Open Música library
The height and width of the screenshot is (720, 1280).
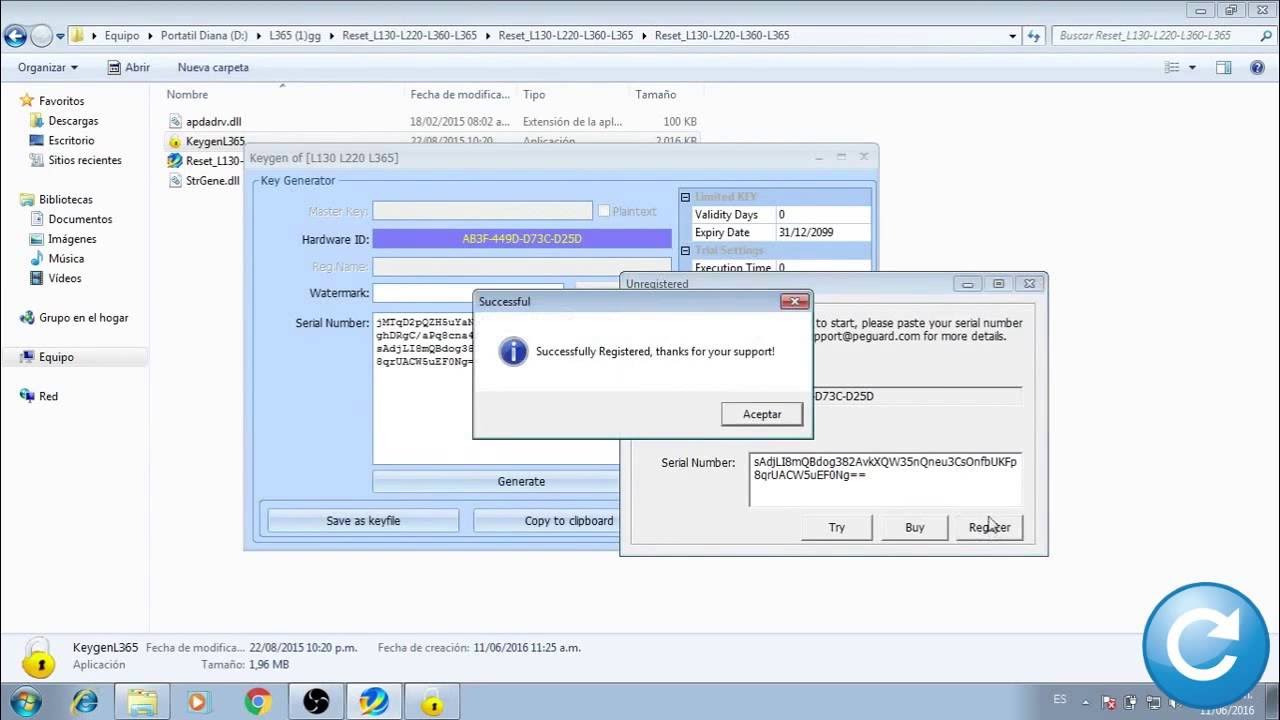[x=66, y=259]
